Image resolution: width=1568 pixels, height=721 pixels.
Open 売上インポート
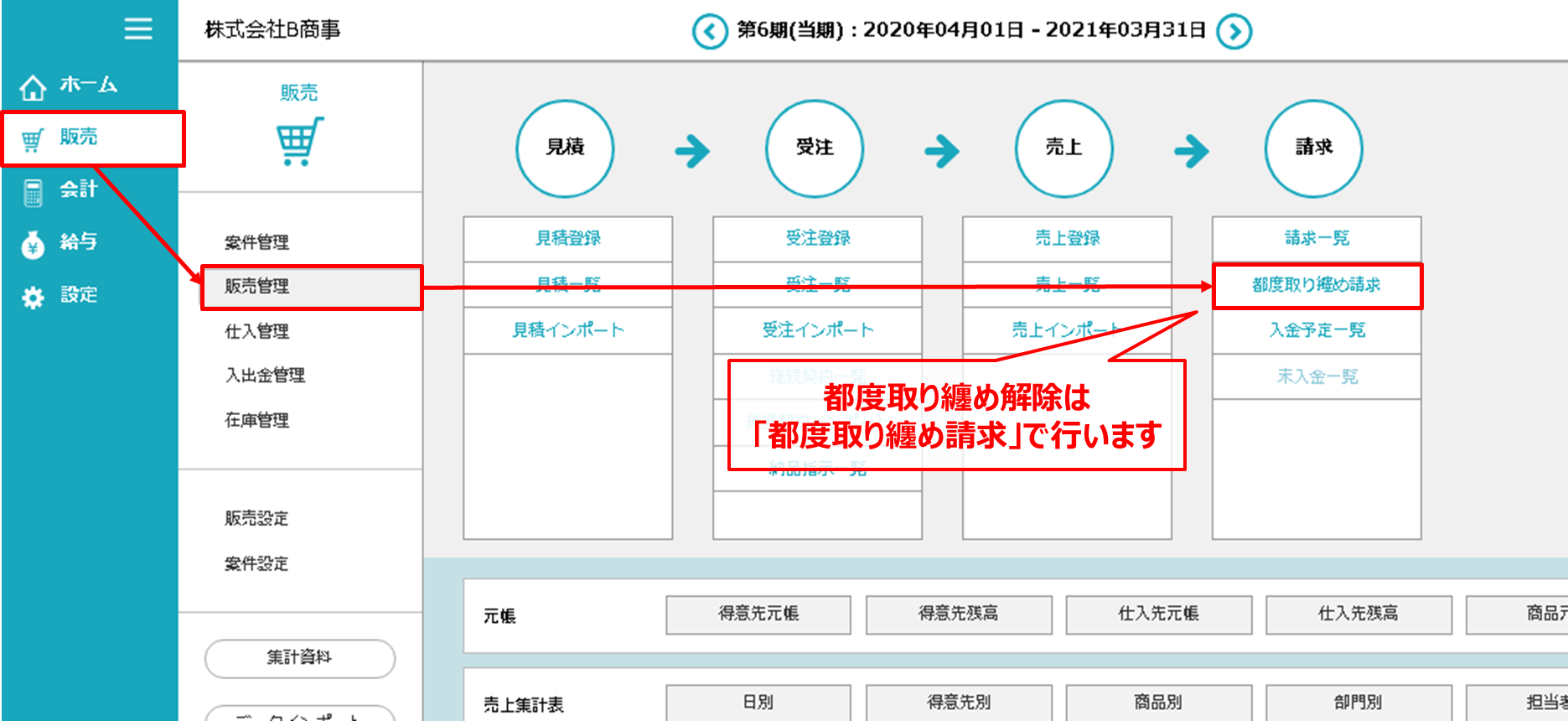(x=1067, y=330)
